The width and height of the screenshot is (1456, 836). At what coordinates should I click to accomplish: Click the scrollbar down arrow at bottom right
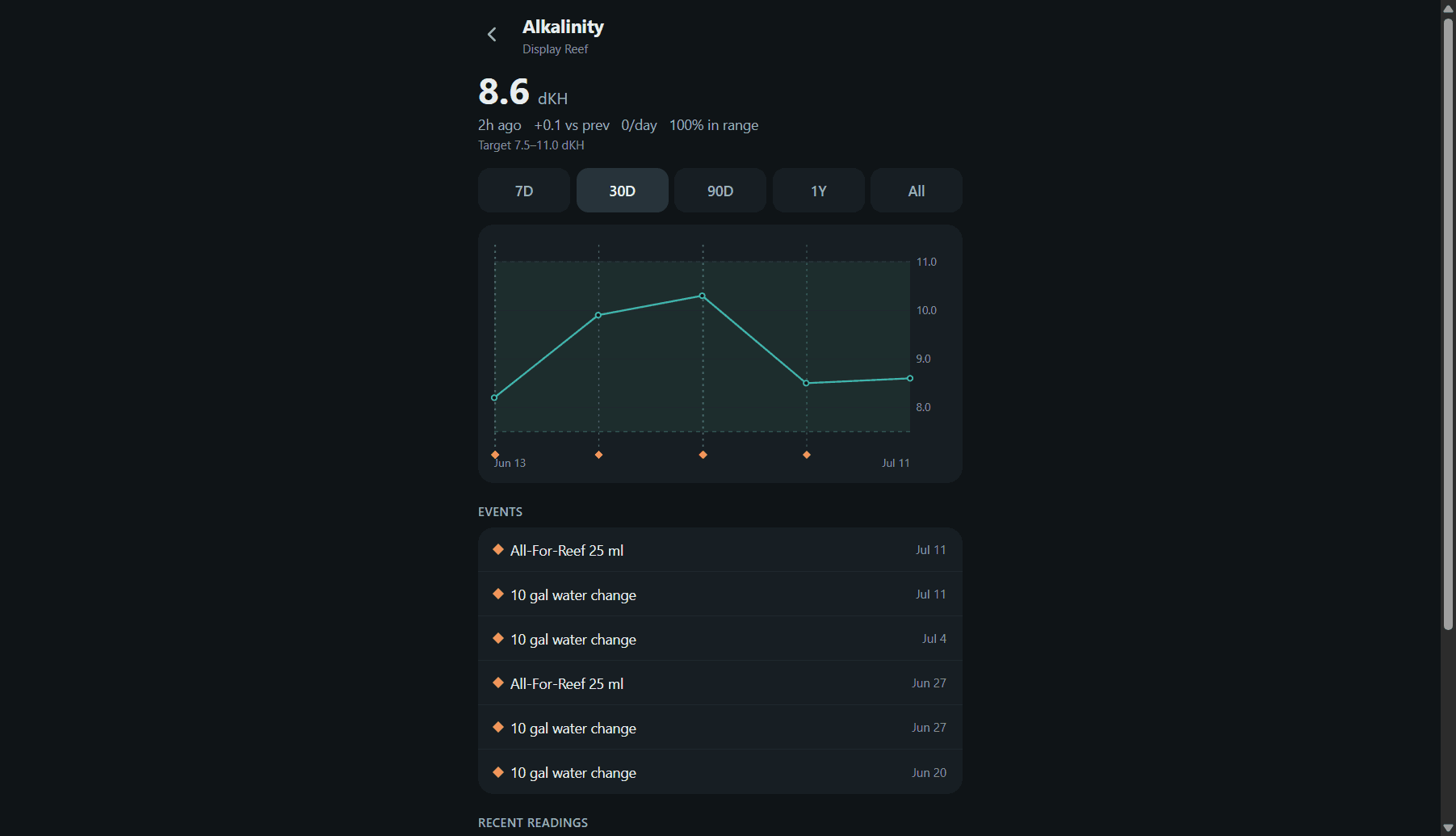(x=1448, y=828)
